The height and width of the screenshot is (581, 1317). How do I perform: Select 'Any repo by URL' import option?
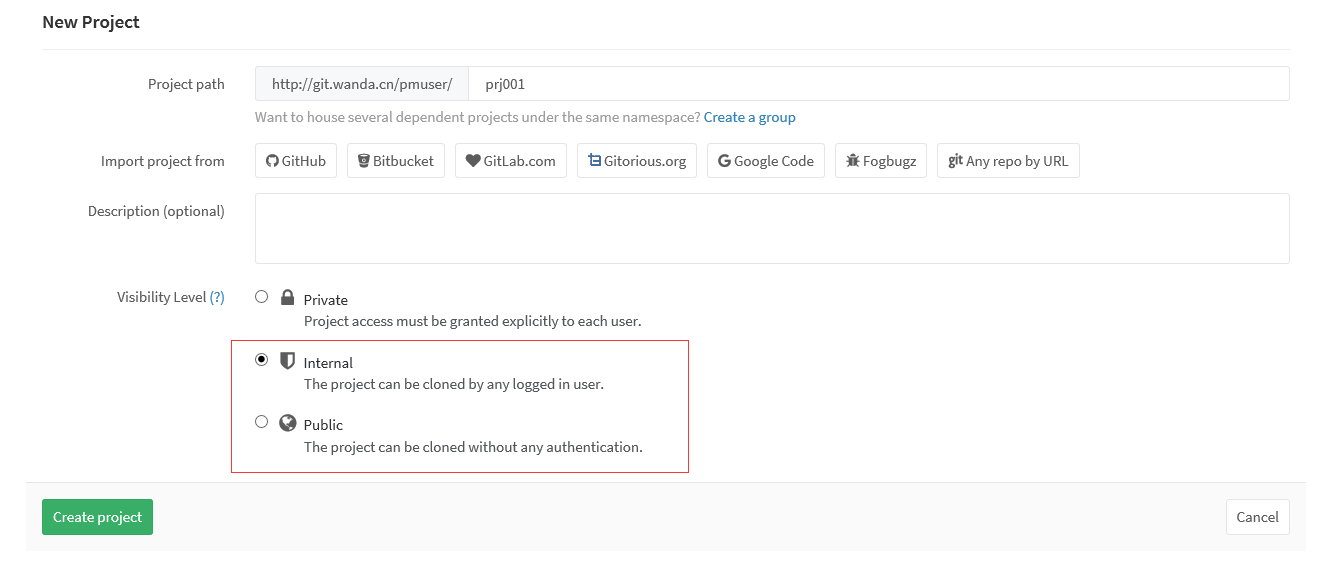(x=1008, y=160)
